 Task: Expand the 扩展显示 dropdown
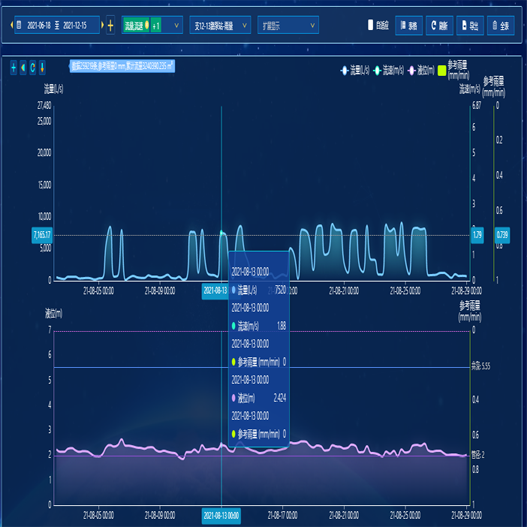(288, 25)
